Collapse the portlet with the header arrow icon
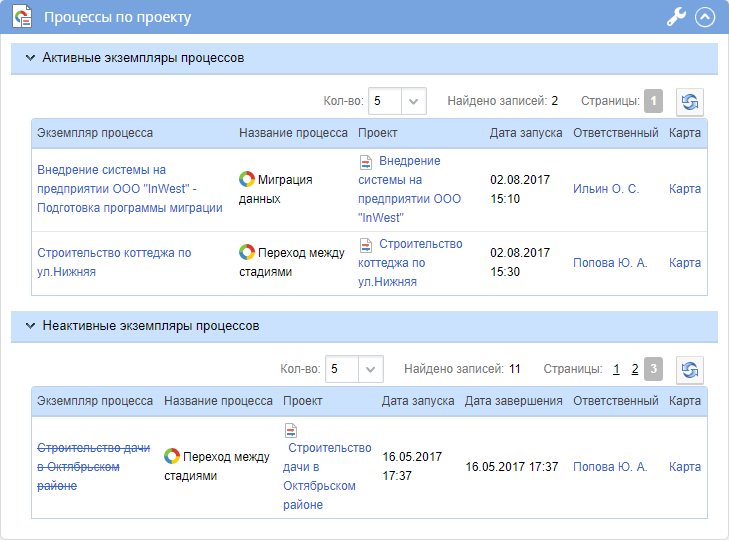The image size is (729, 540). pyautogui.click(x=705, y=17)
